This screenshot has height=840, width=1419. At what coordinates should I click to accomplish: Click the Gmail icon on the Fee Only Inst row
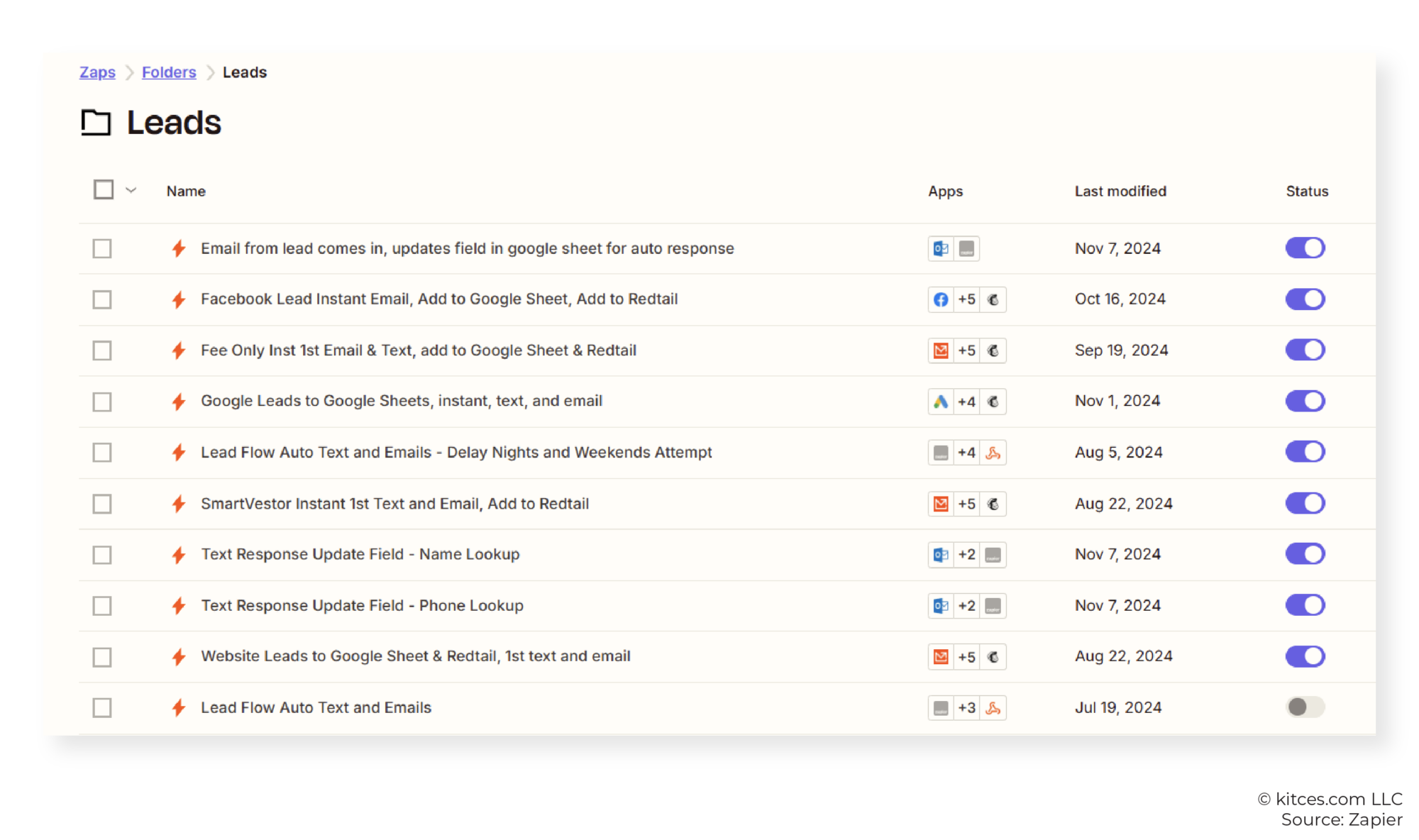941,350
